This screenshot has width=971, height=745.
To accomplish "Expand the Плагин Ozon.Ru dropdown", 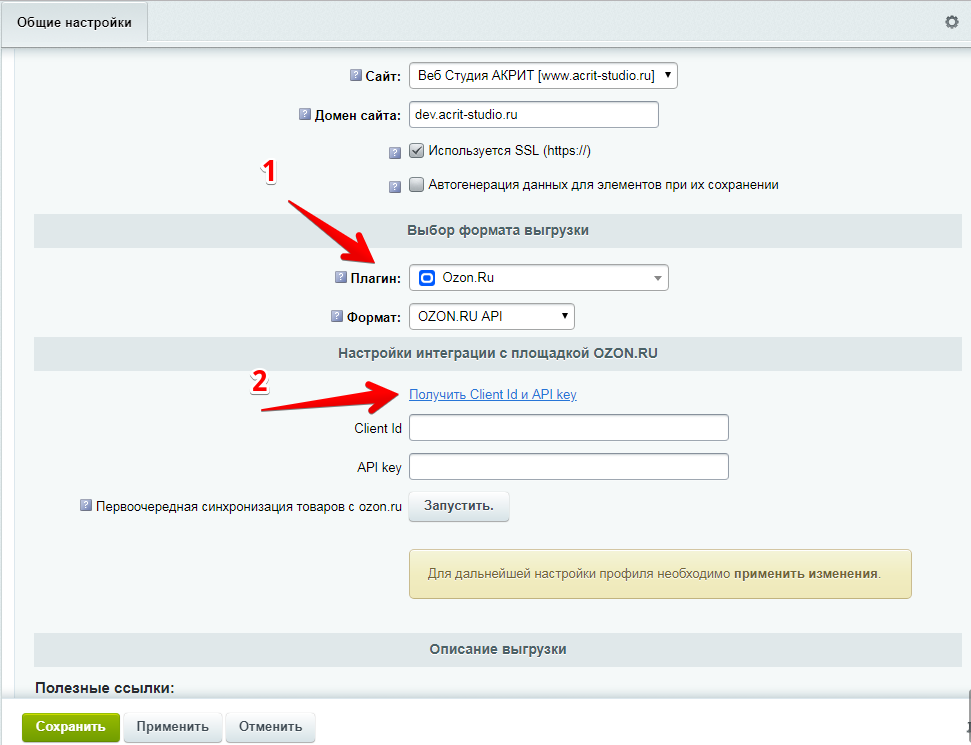I will point(539,278).
